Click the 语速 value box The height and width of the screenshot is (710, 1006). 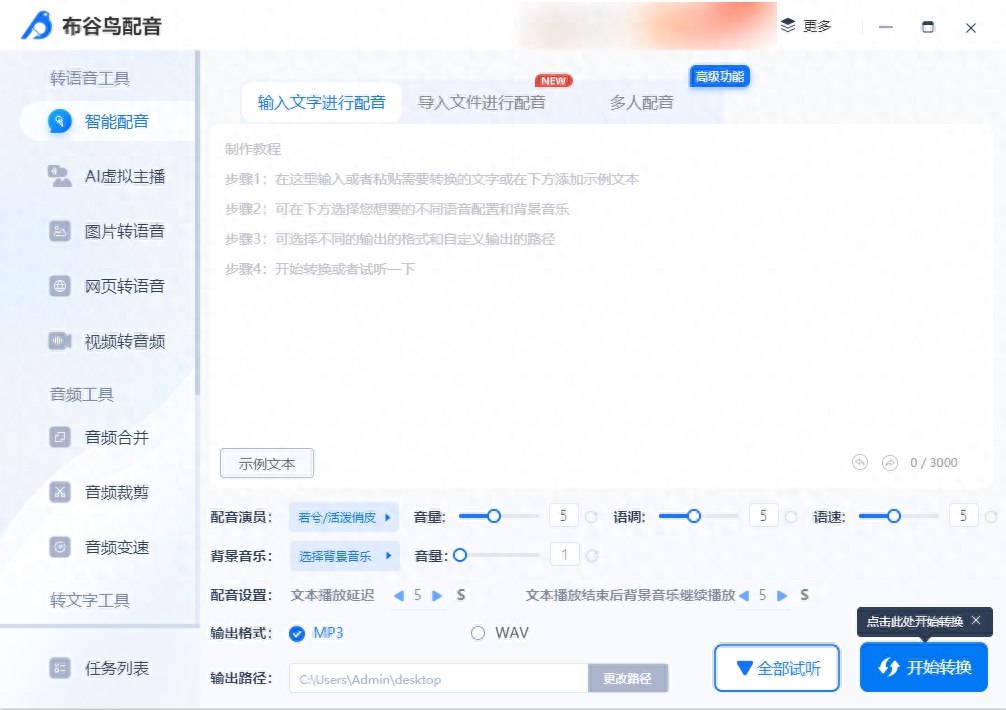[964, 516]
